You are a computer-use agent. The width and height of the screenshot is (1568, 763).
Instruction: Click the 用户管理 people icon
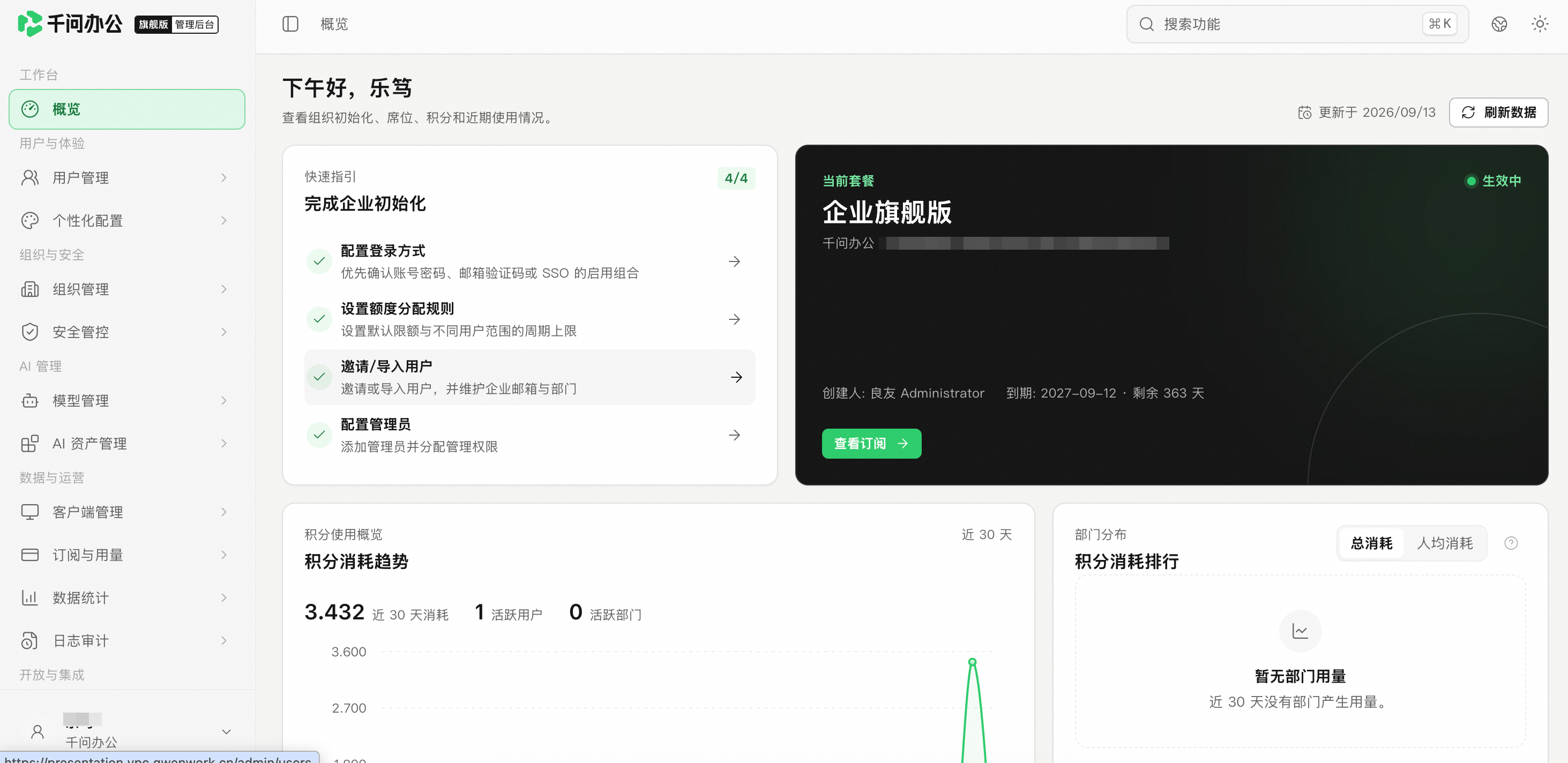(30, 178)
